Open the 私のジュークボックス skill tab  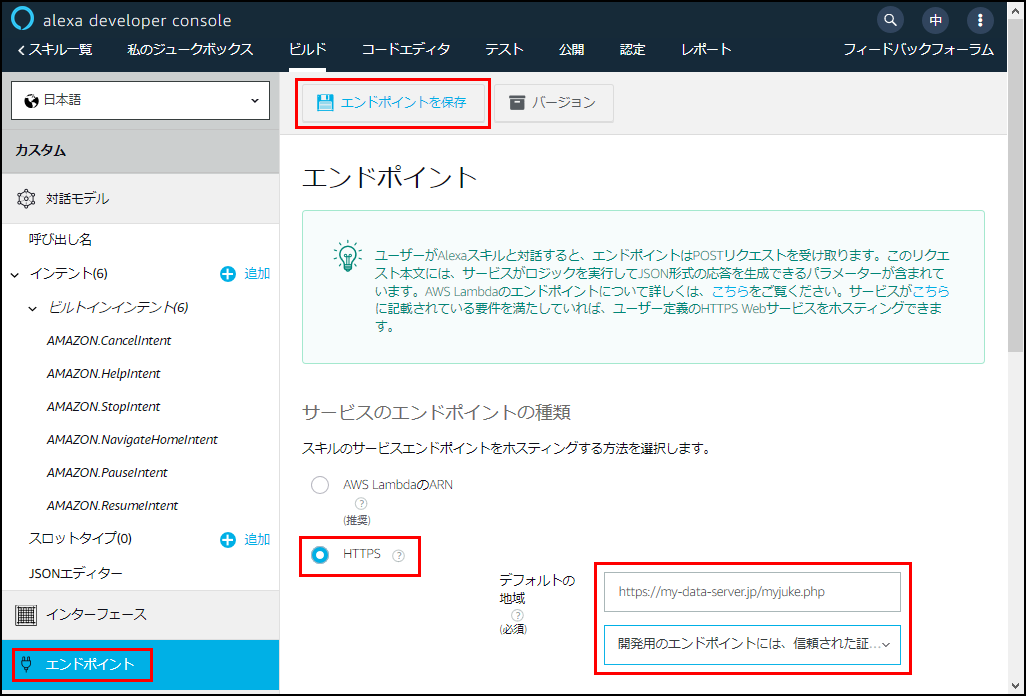point(190,50)
